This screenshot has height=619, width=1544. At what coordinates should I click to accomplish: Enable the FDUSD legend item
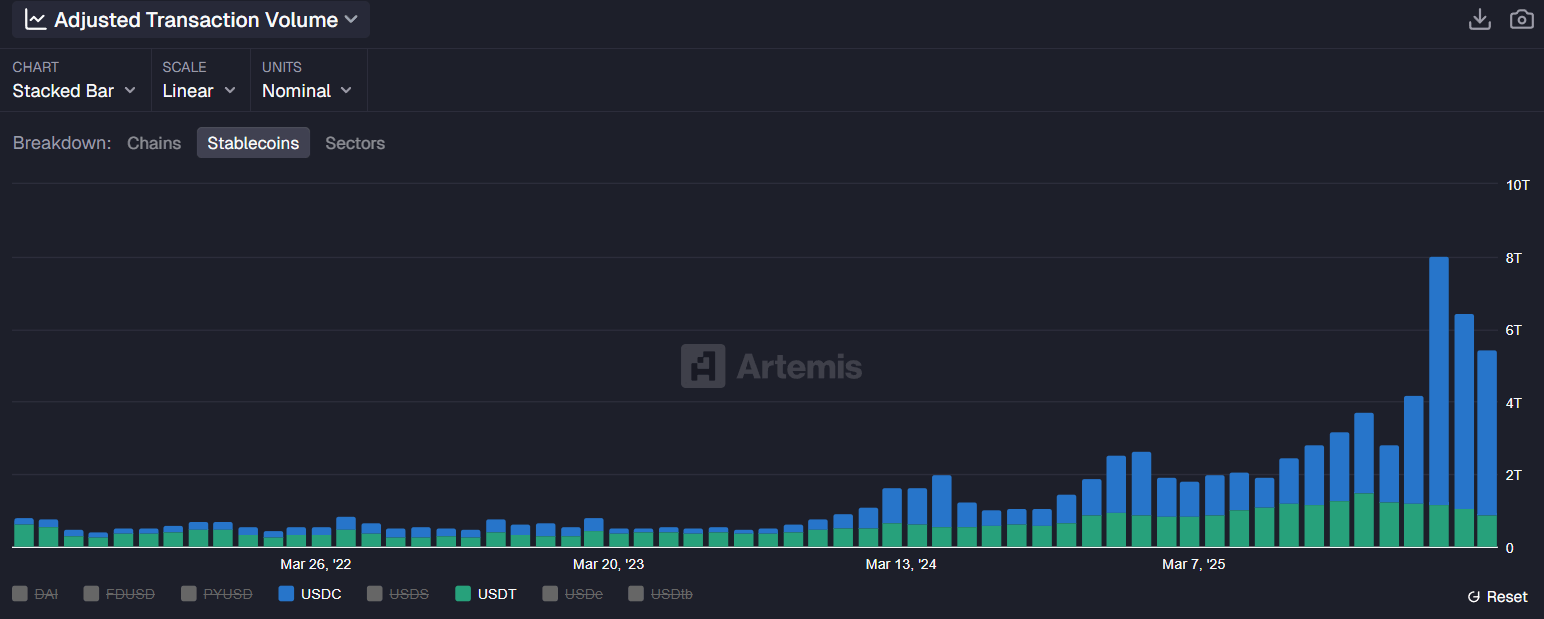120,593
